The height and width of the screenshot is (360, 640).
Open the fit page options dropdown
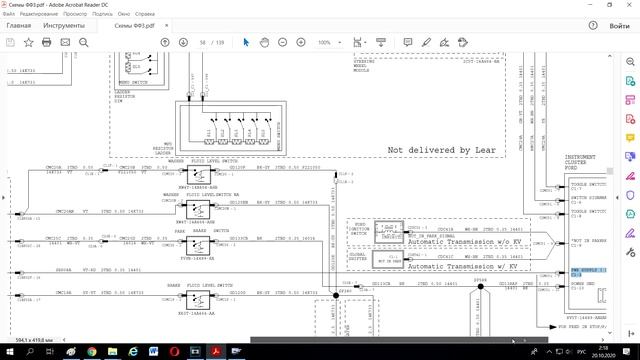coord(360,42)
